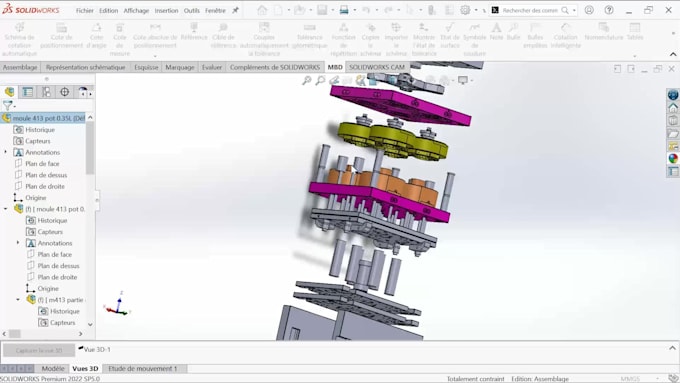Open the ConfigurationManager panel tab
Screen dimensions: 680x383
tap(46, 92)
